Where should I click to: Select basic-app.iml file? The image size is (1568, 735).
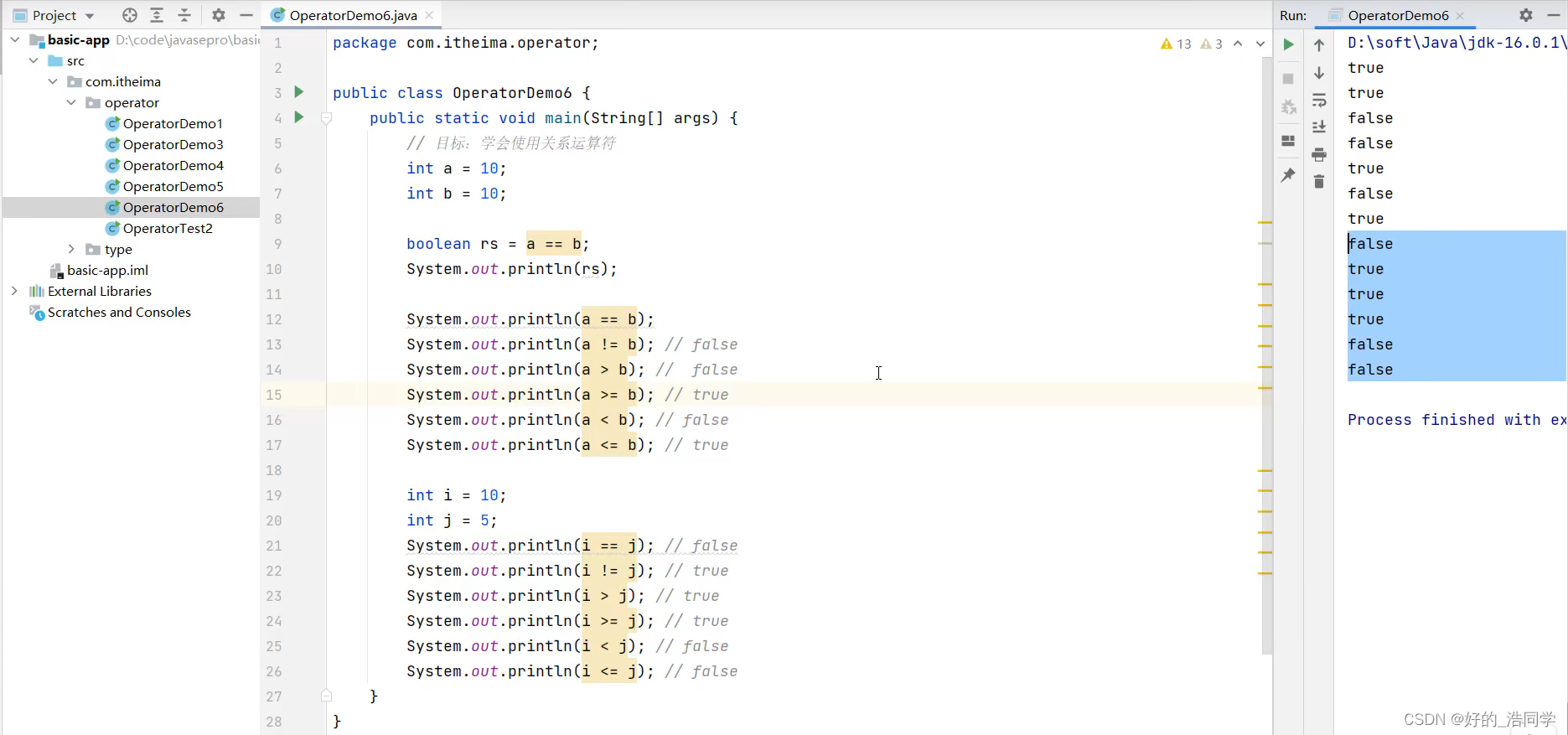coord(107,270)
